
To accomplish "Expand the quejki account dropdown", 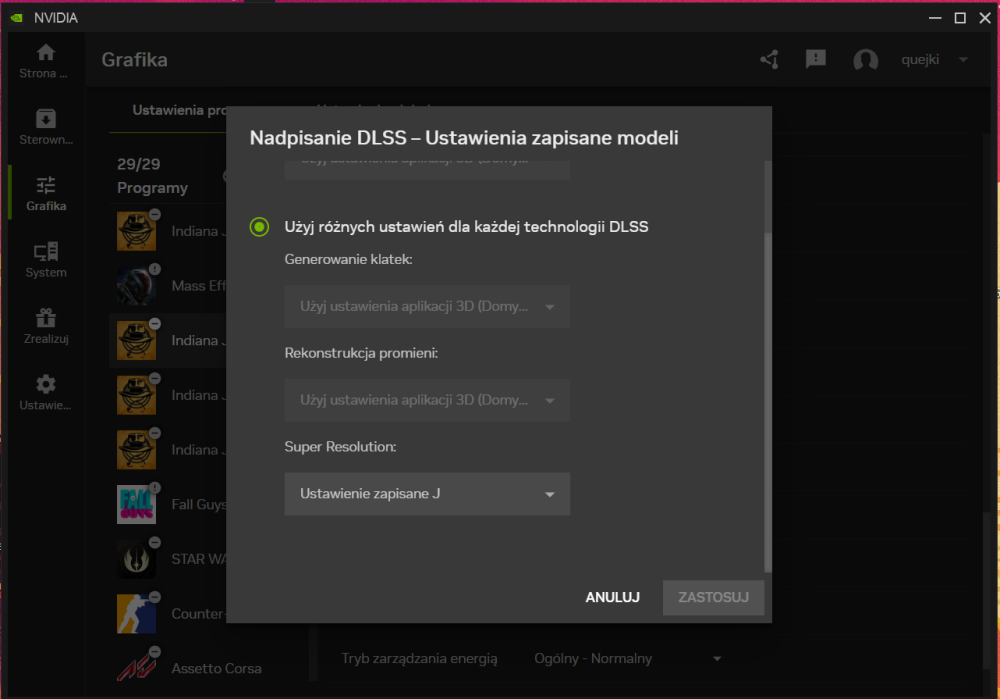I will pyautogui.click(x=963, y=60).
